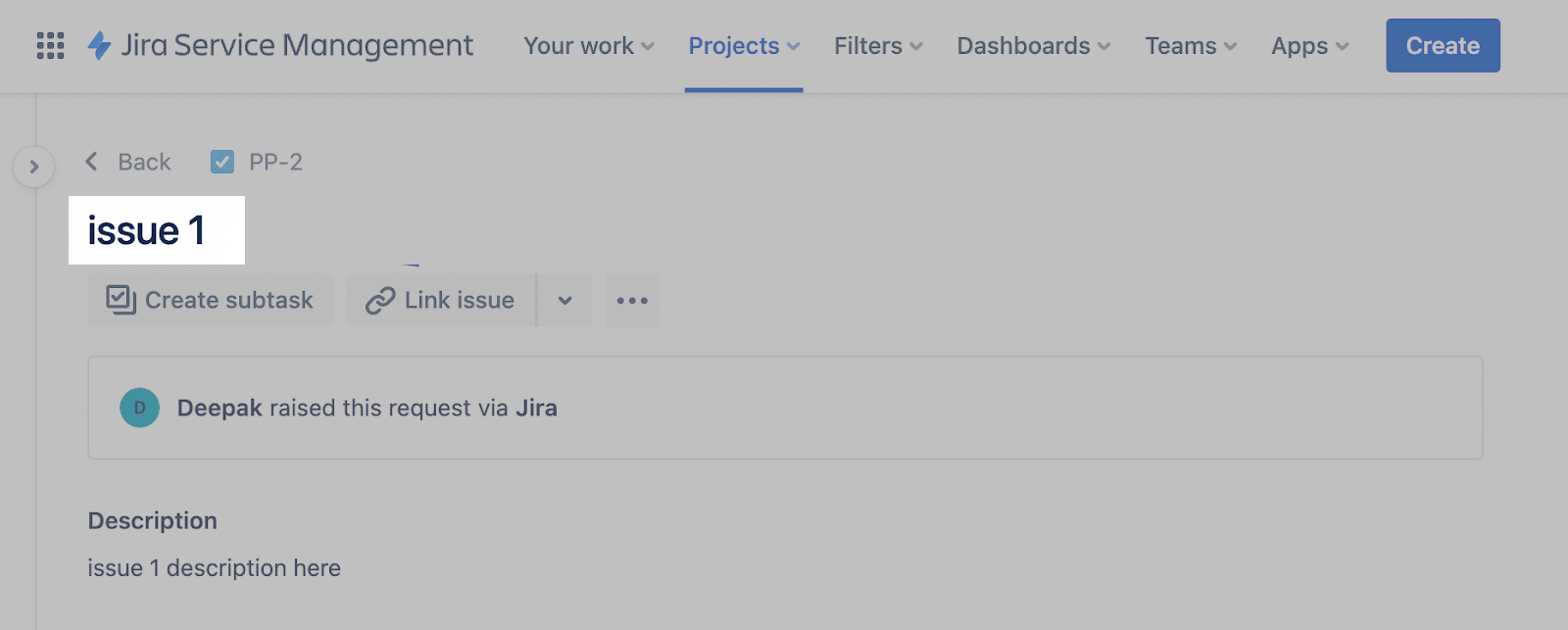Click Deepak's avatar circle
Screen dimensions: 1568x630
pos(139,408)
